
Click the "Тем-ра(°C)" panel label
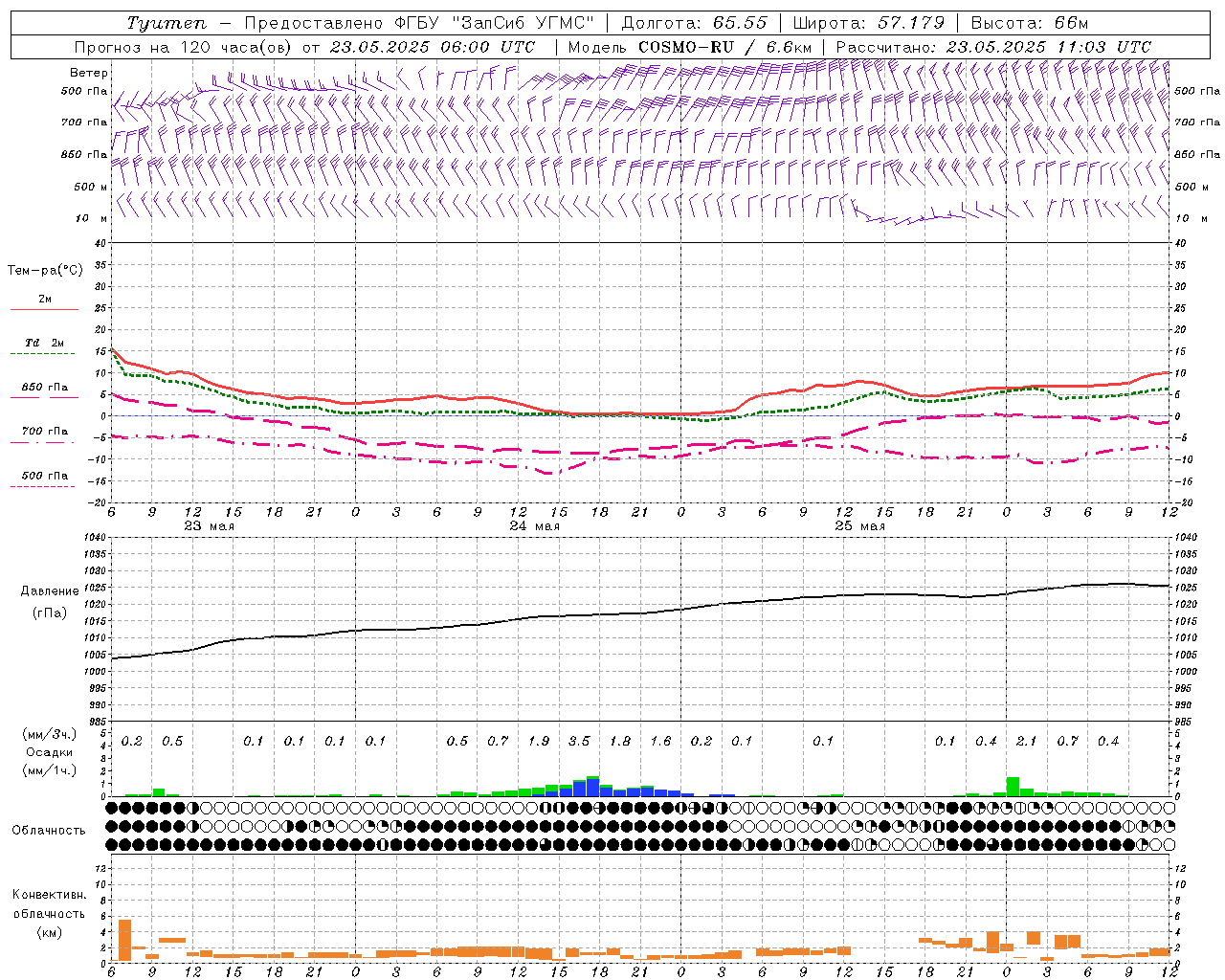tap(45, 271)
